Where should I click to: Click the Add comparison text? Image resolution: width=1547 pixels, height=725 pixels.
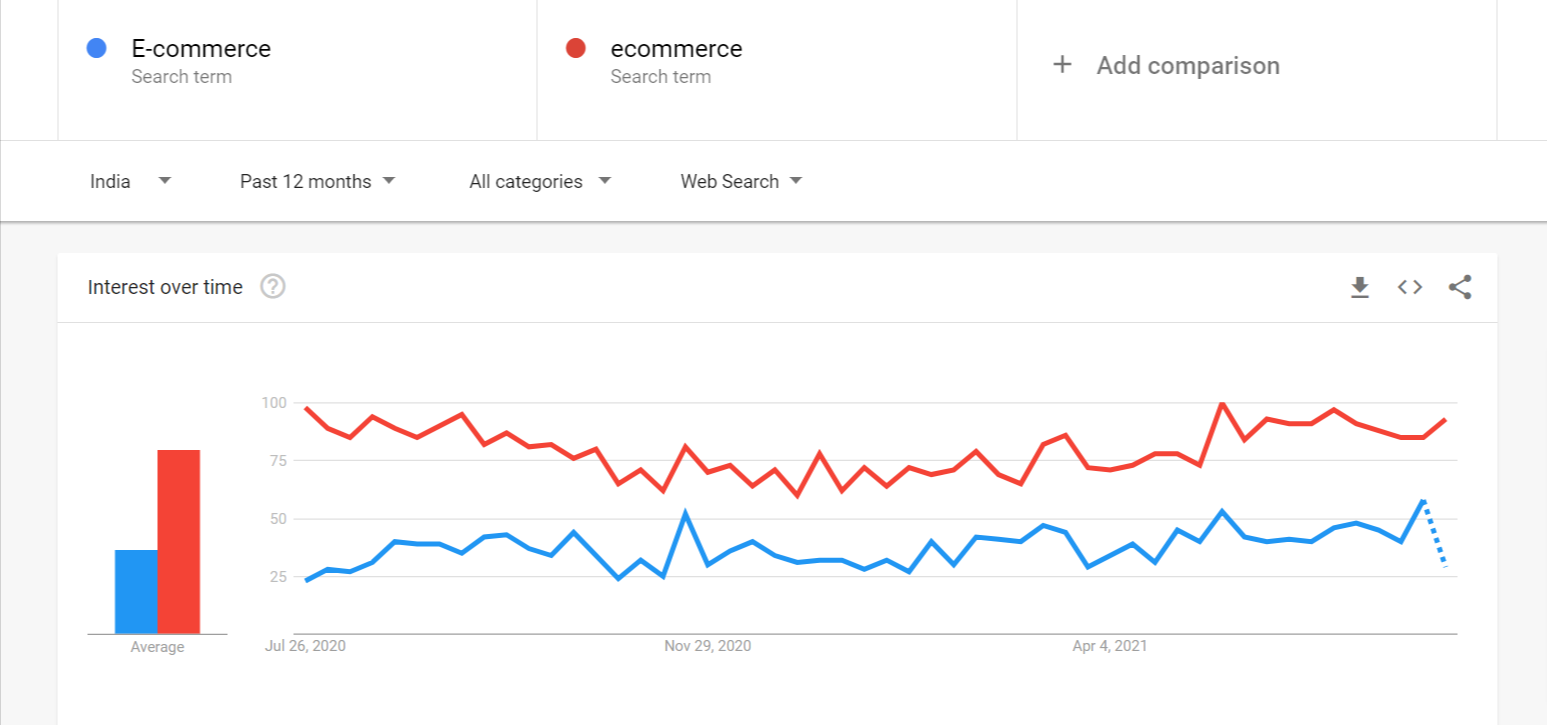tap(1188, 66)
